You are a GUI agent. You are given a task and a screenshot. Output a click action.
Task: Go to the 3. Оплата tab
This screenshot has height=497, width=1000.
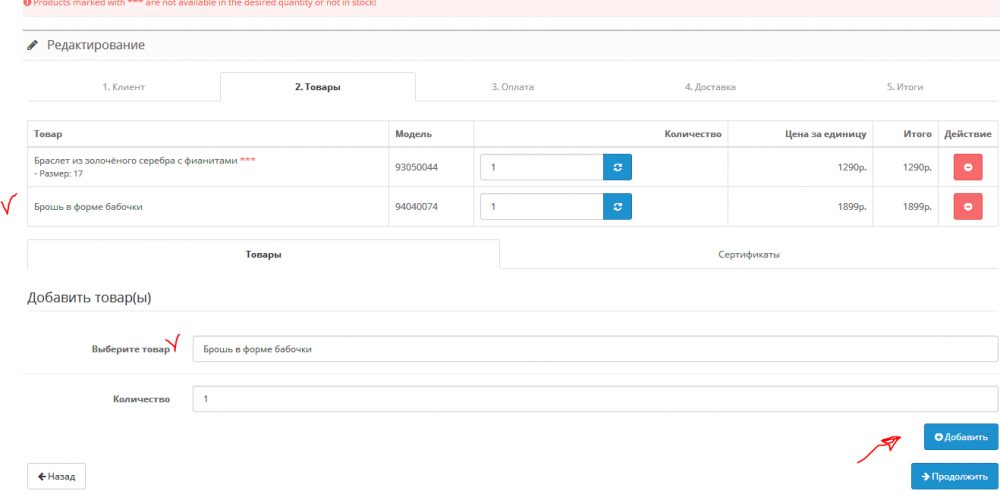(512, 87)
